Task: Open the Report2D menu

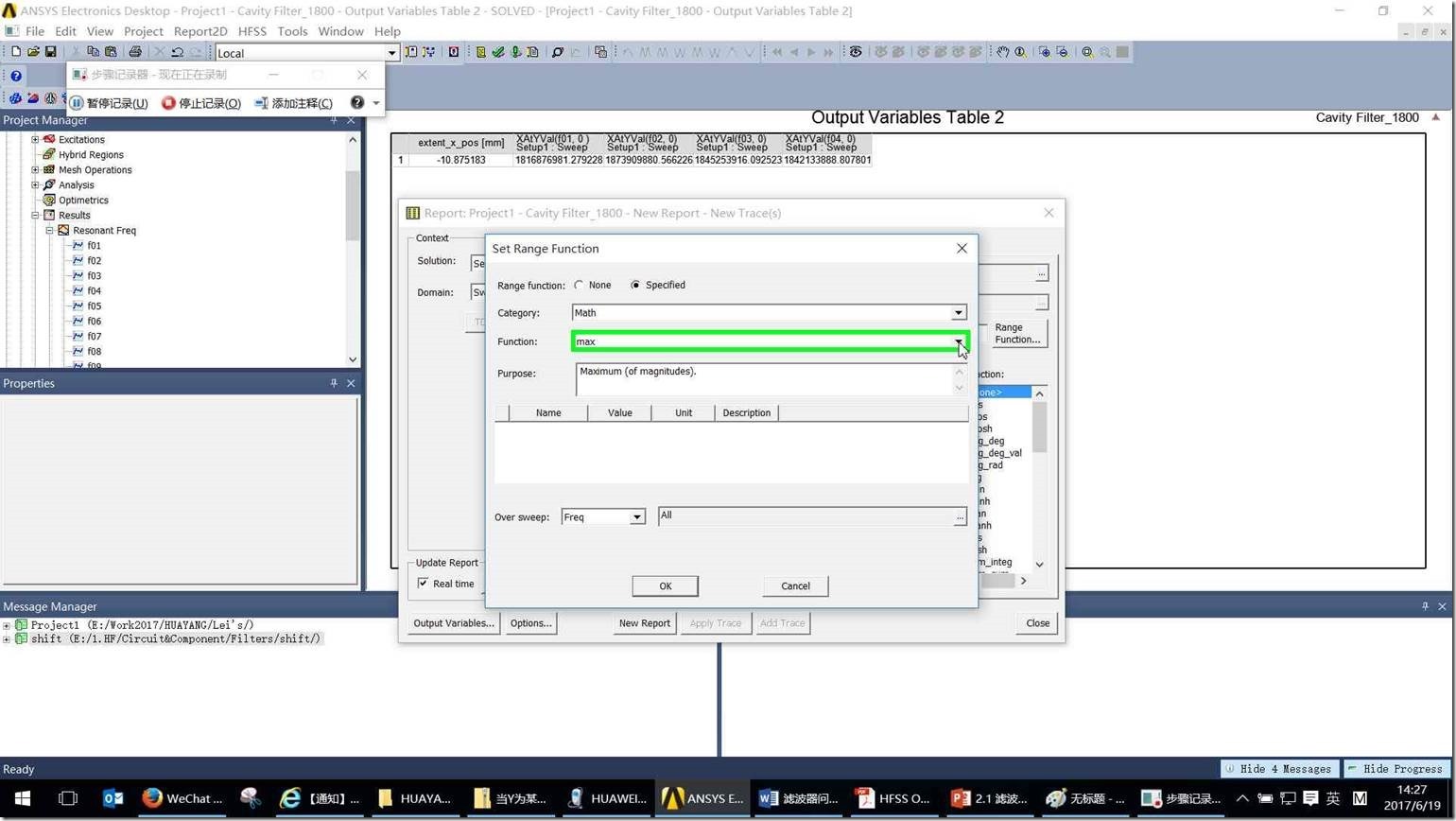Action: click(x=199, y=31)
